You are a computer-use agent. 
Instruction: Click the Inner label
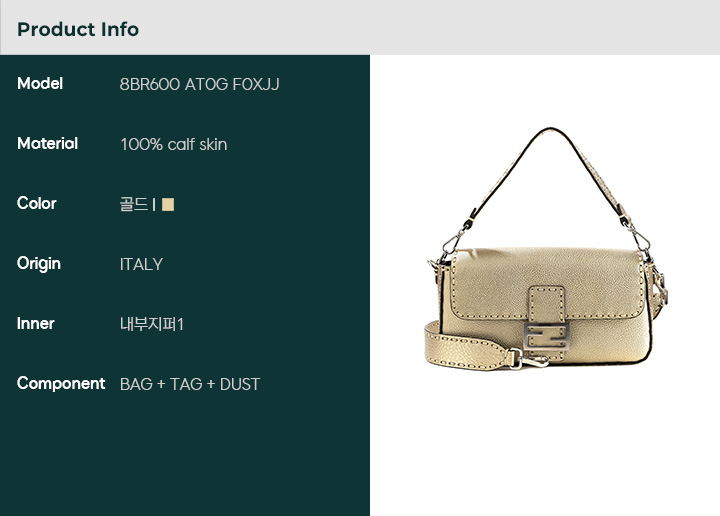(35, 323)
